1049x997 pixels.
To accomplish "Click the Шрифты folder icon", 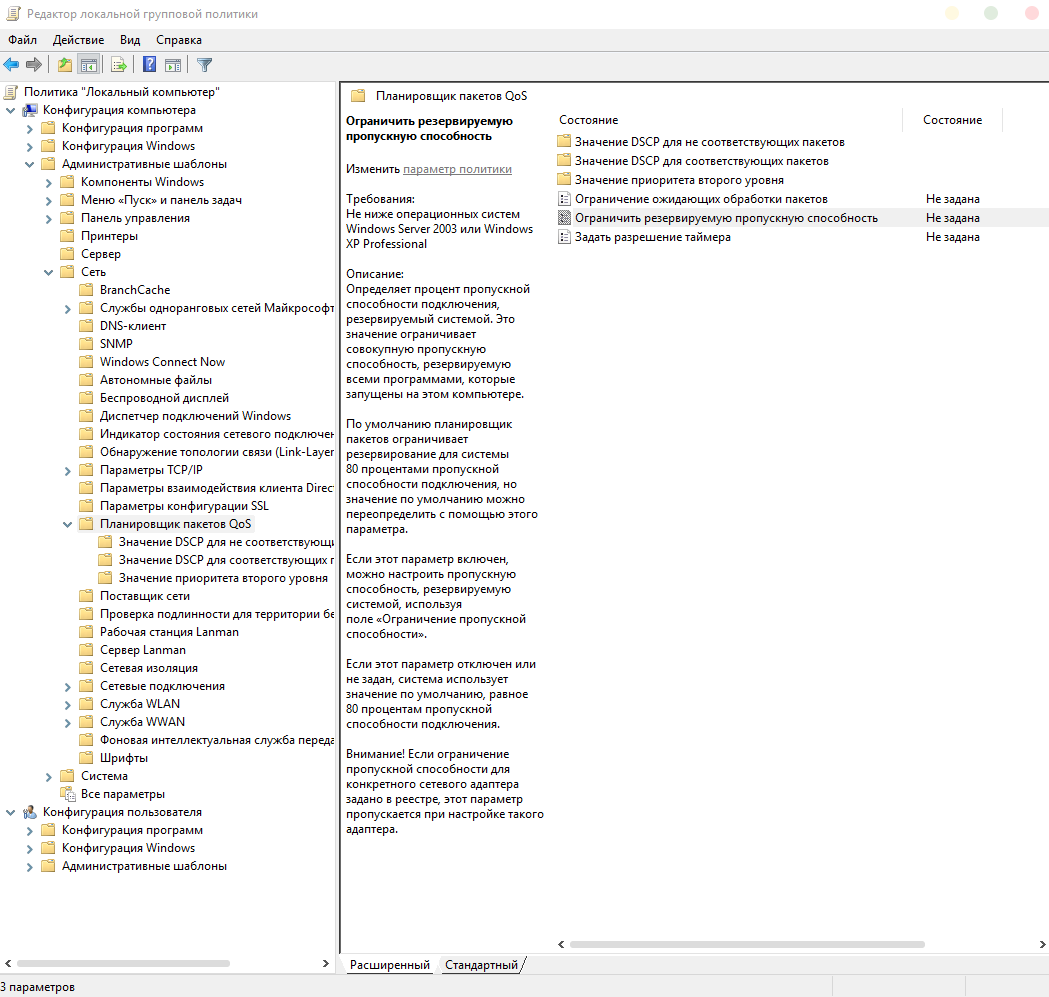I will [x=86, y=757].
